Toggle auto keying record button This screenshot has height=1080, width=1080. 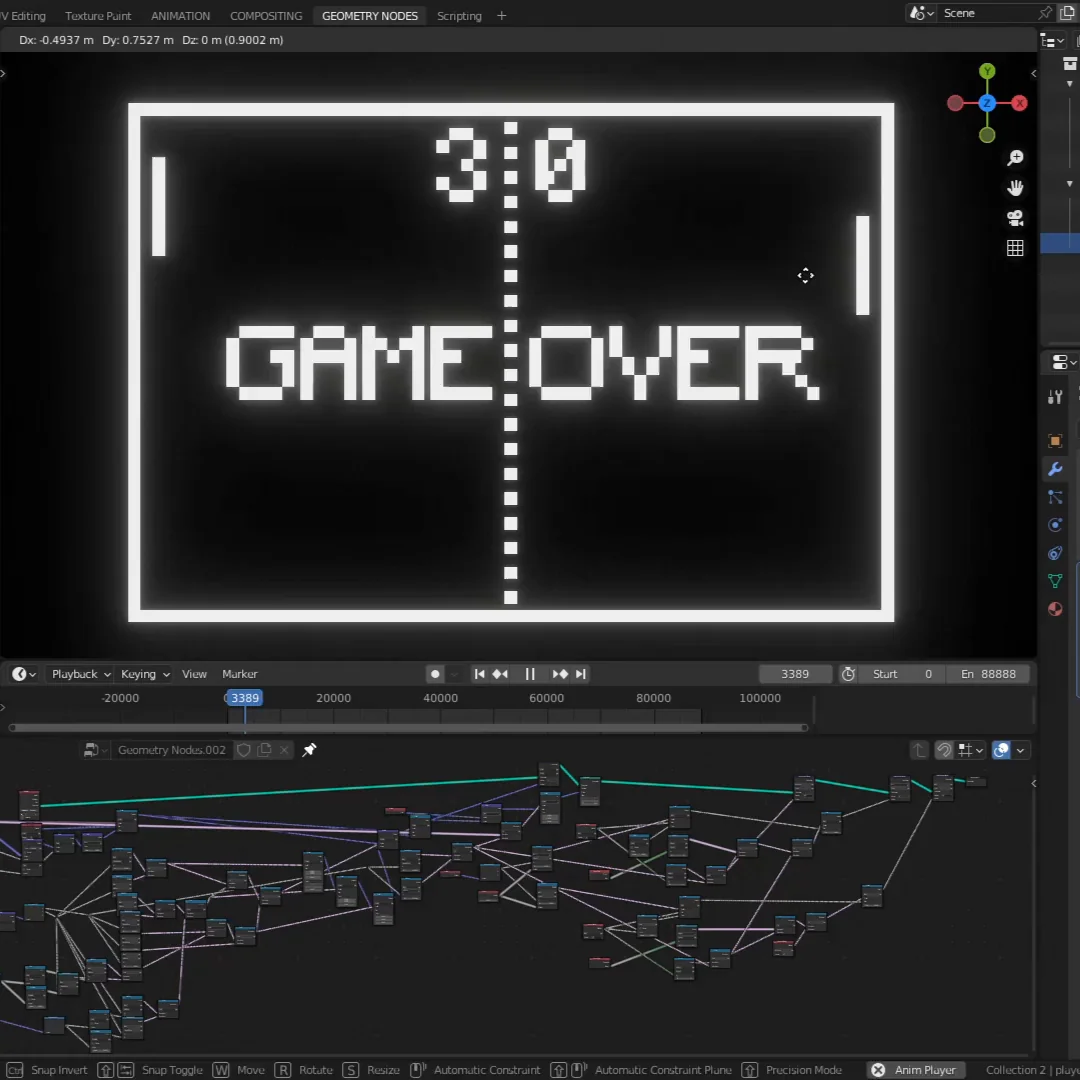point(434,674)
